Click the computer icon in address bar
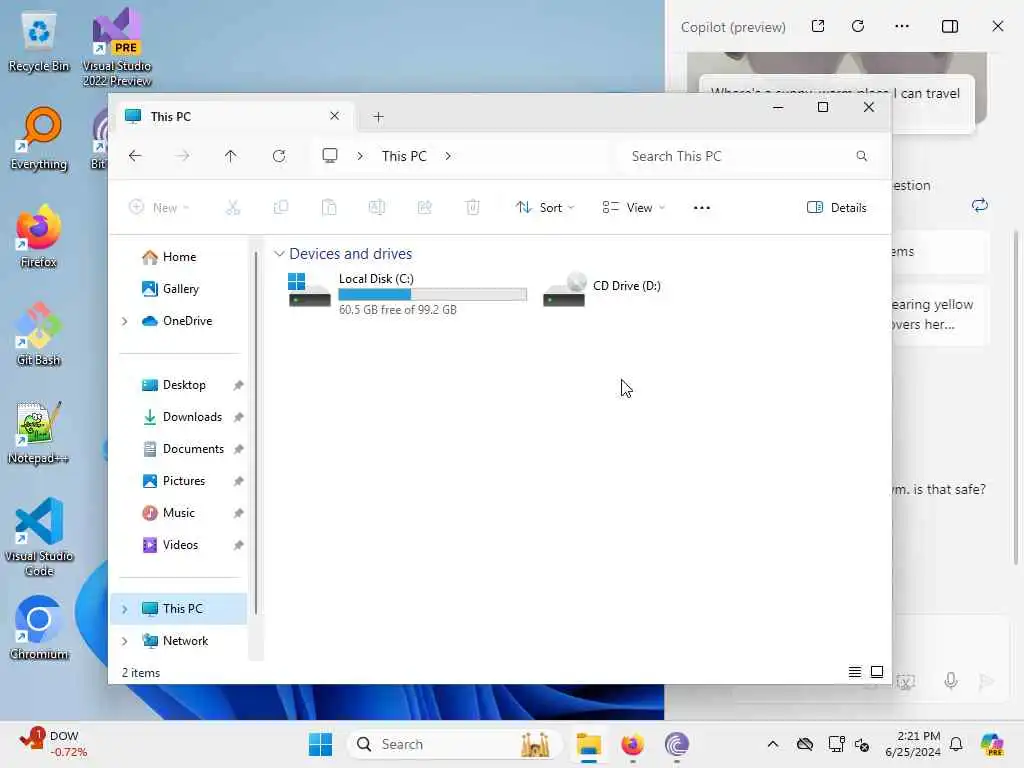1024x768 pixels. (330, 155)
